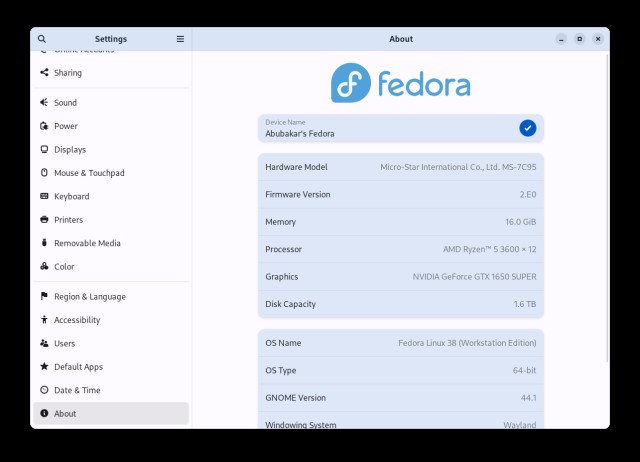Select Keyboard settings entry
The image size is (640, 462).
[111, 196]
